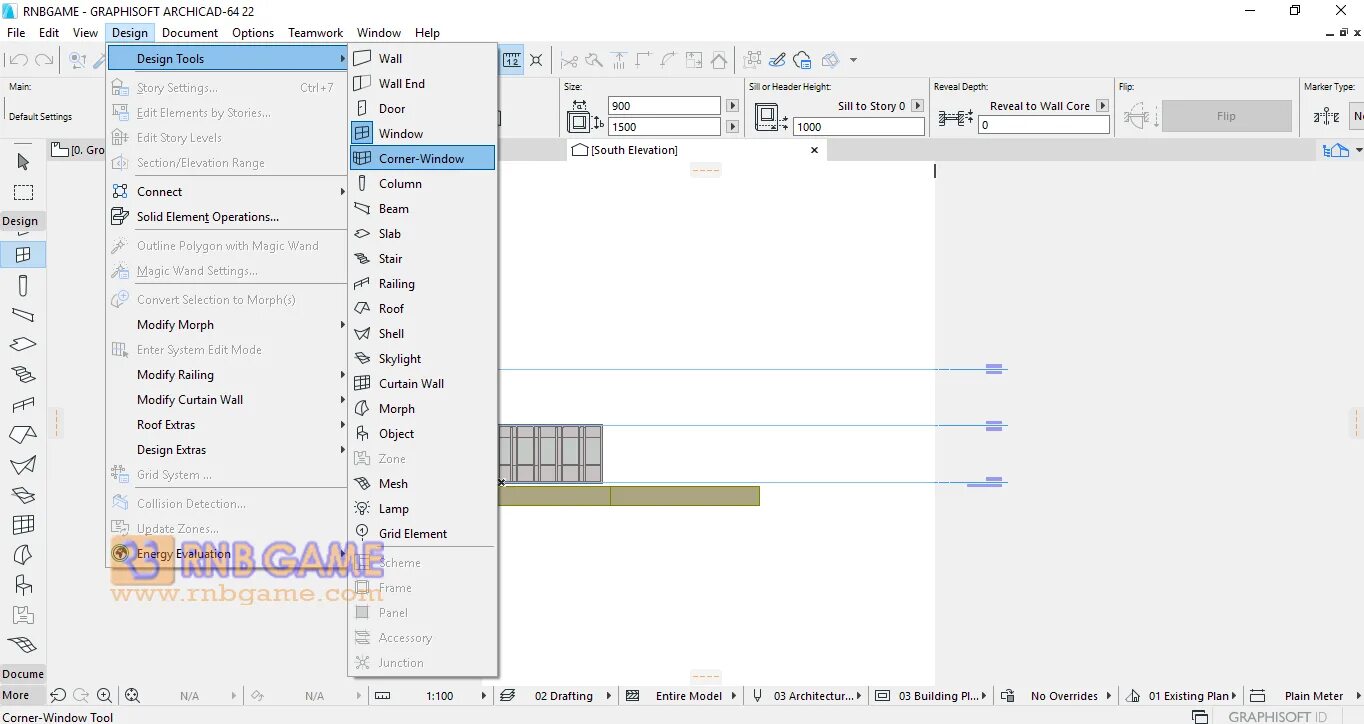This screenshot has height=724, width=1364.
Task: Expand Modify Curtain Wall submenu
Action: coord(227,399)
